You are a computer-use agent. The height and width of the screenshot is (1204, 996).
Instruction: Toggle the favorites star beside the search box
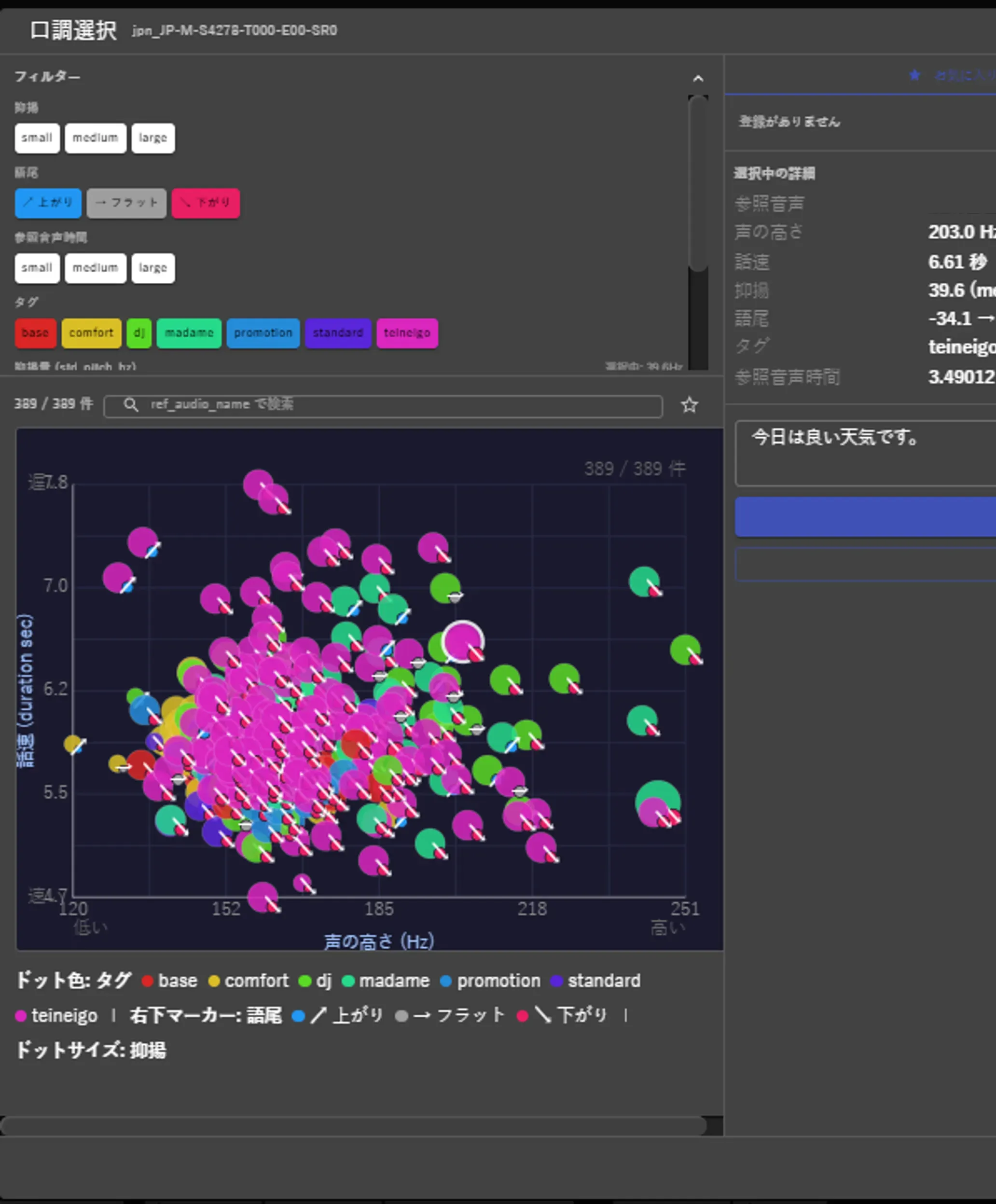(x=689, y=405)
